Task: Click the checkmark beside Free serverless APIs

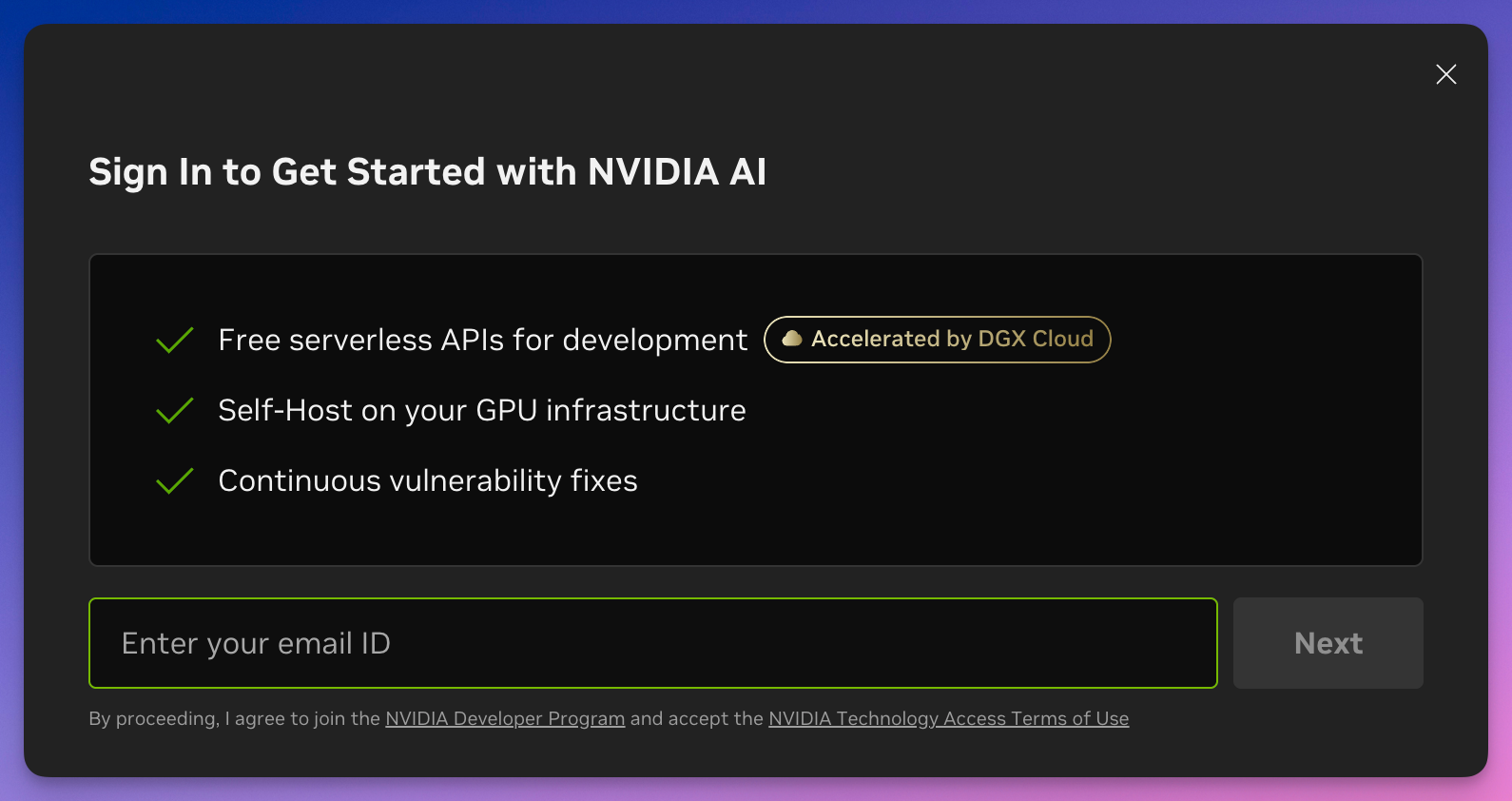Action: coord(175,340)
